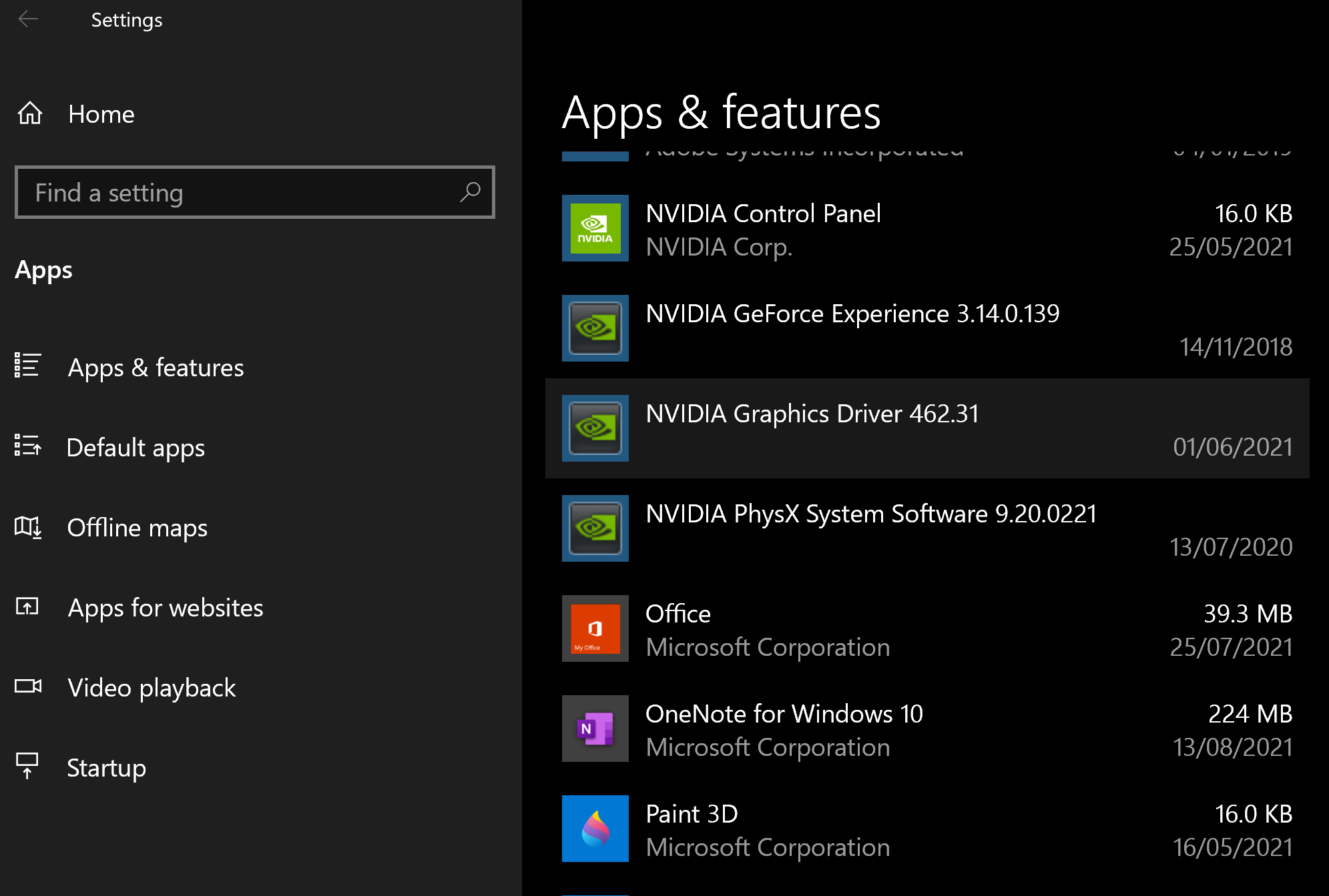This screenshot has height=896, width=1329.
Task: Click the 39.3 MB Office size
Action: click(x=1248, y=614)
